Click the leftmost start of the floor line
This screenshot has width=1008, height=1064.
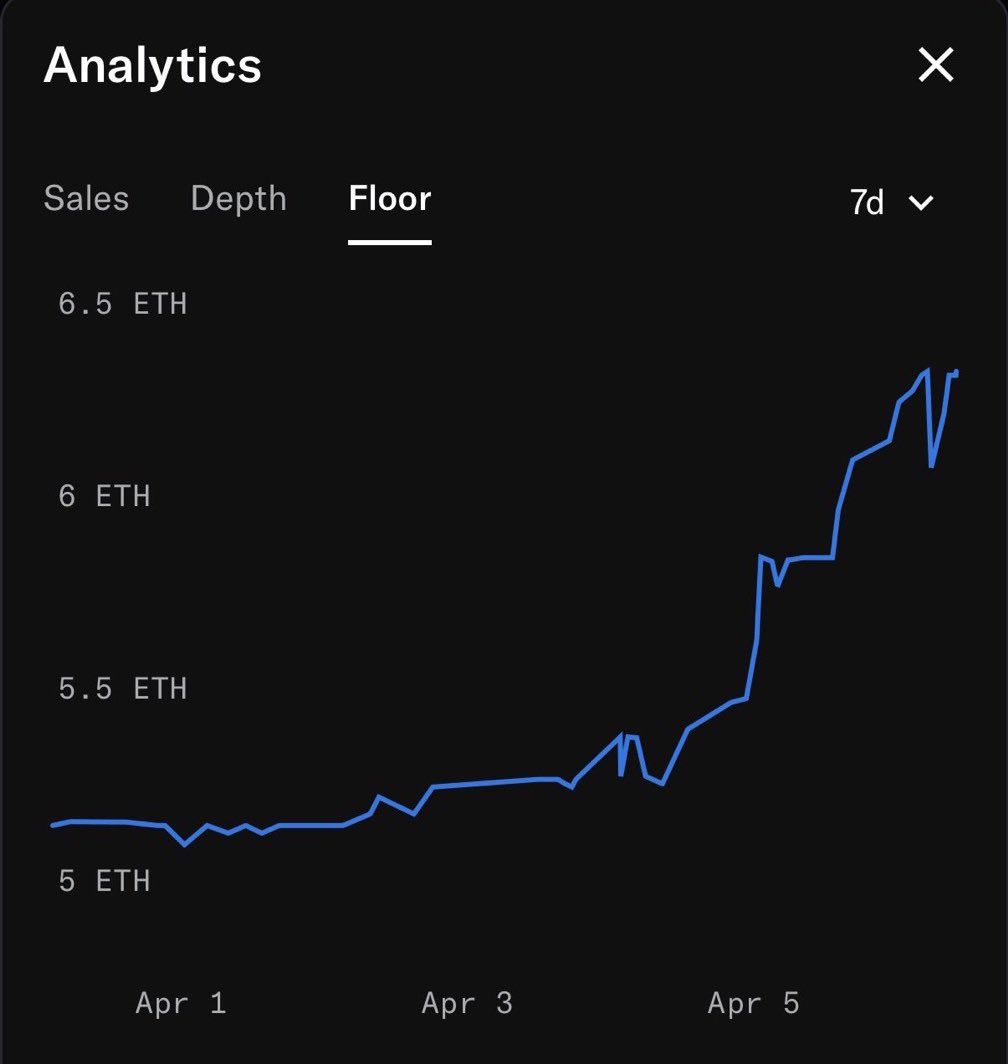click(53, 825)
